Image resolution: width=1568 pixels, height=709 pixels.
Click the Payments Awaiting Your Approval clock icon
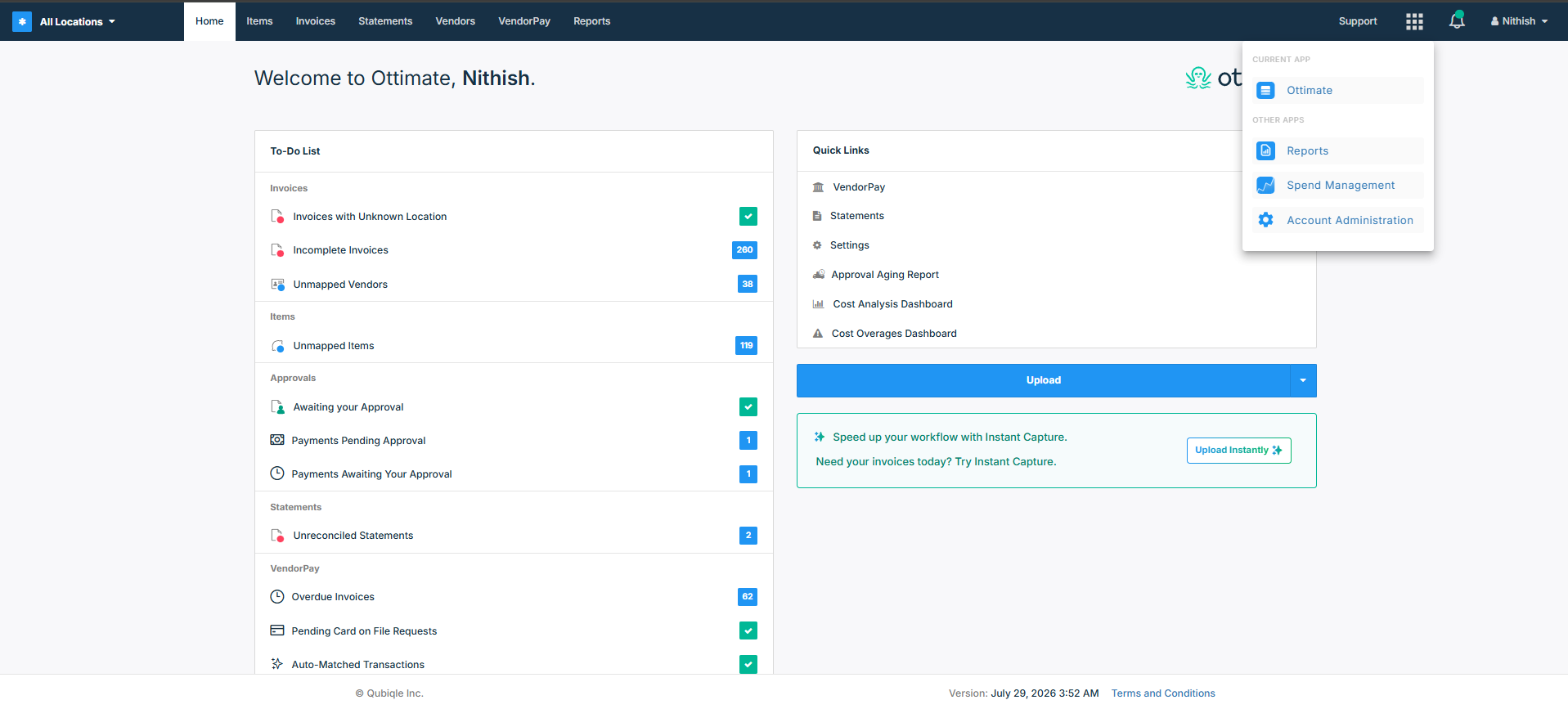[x=277, y=473]
